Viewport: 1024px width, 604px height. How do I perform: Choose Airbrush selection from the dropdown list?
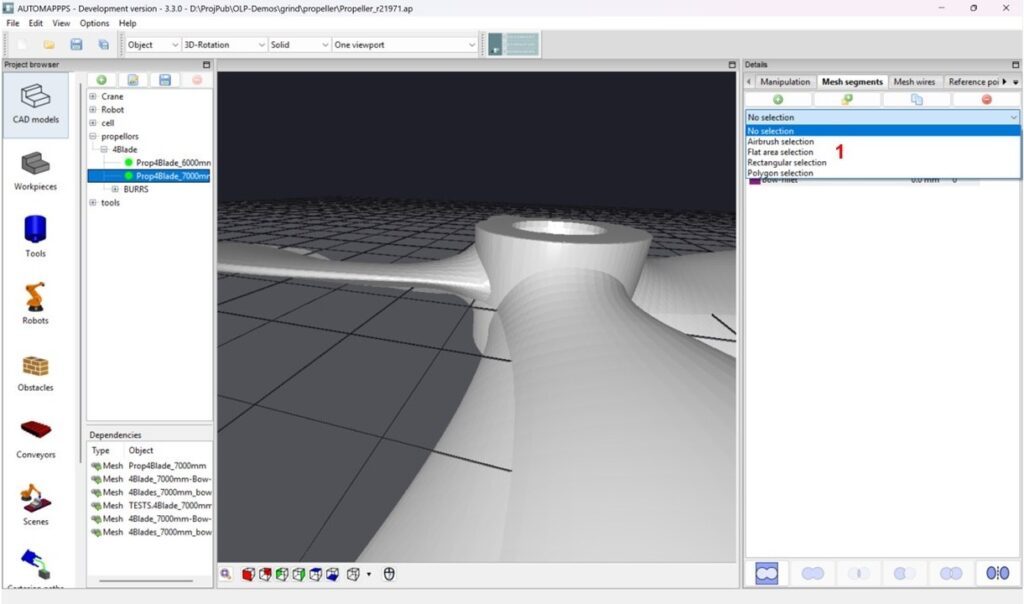pyautogui.click(x=781, y=142)
